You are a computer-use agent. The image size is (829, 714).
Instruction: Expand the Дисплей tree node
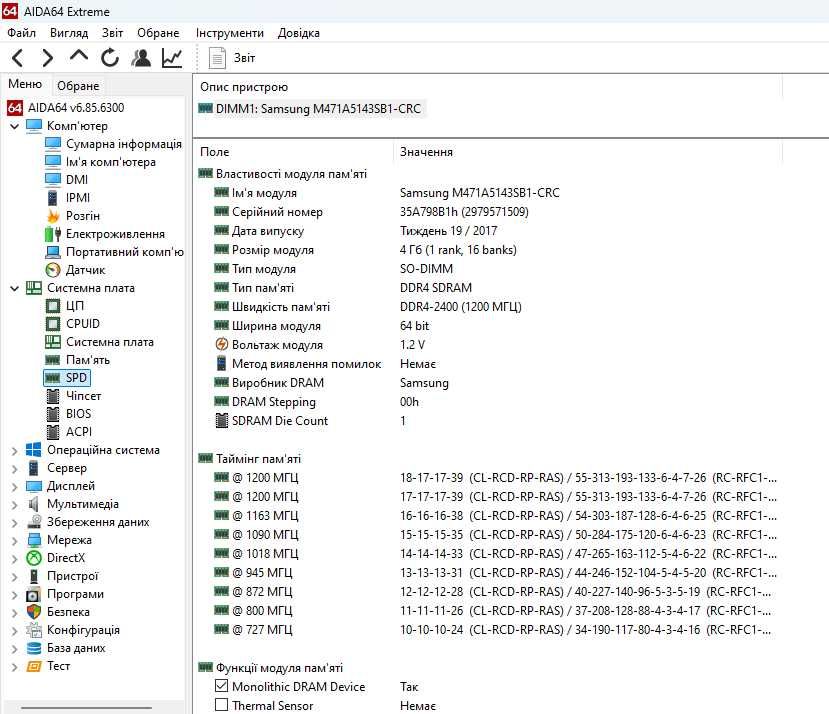pos(14,486)
